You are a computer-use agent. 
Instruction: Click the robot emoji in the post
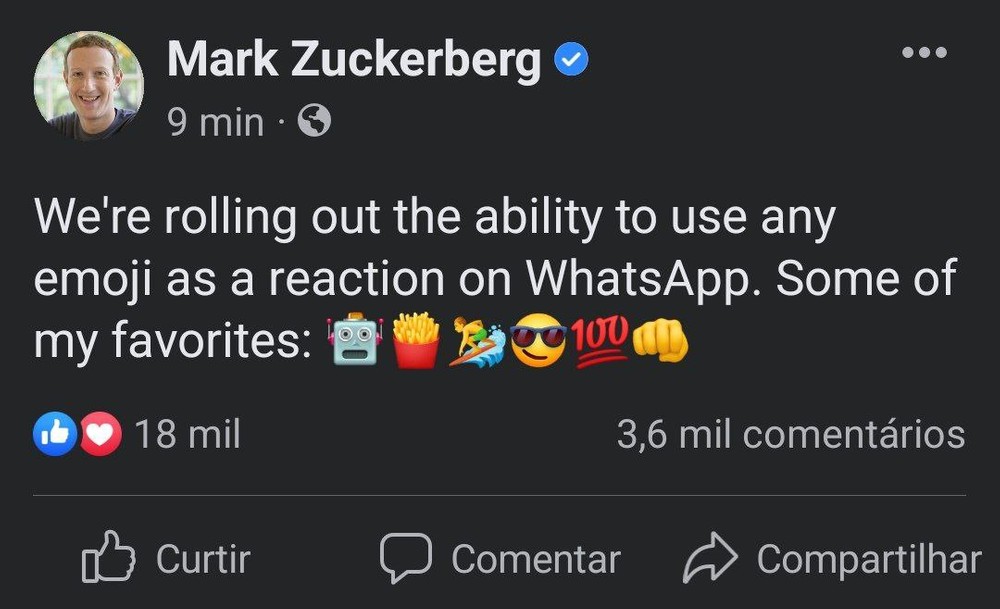[355, 341]
